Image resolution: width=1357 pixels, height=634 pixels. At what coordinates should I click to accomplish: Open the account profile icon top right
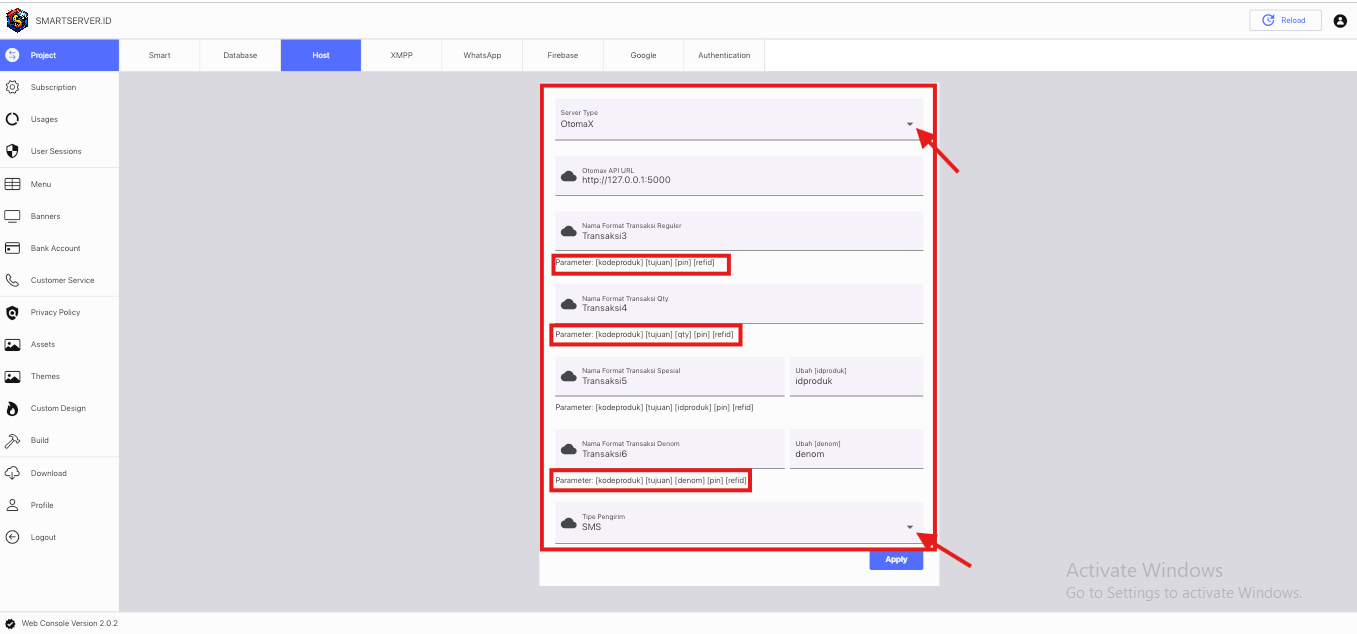(1340, 19)
